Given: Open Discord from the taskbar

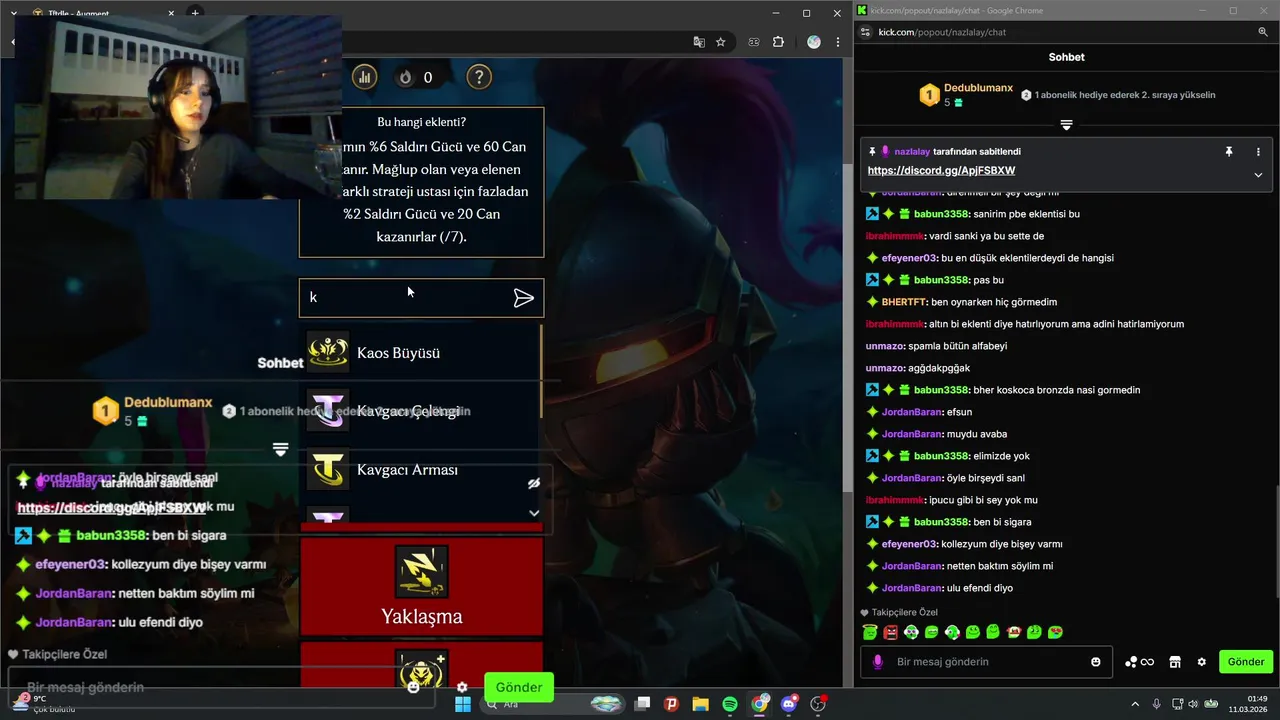Looking at the screenshot, I should tap(789, 704).
